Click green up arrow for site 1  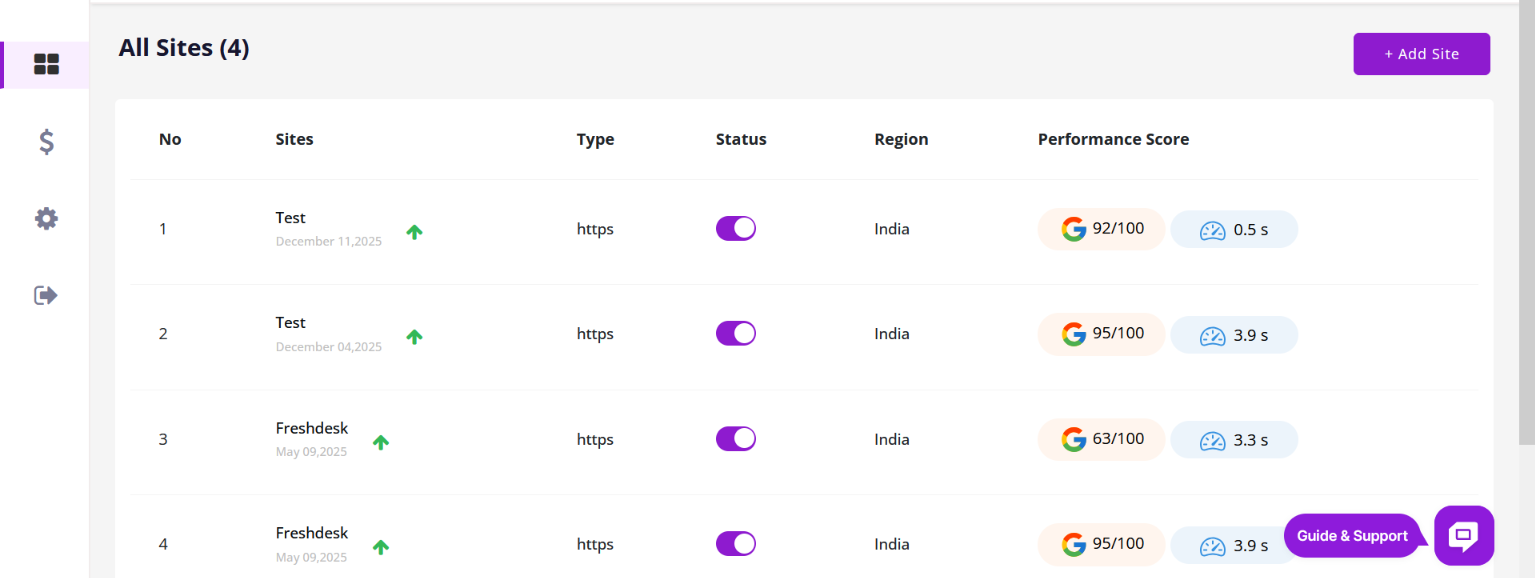pos(415,232)
